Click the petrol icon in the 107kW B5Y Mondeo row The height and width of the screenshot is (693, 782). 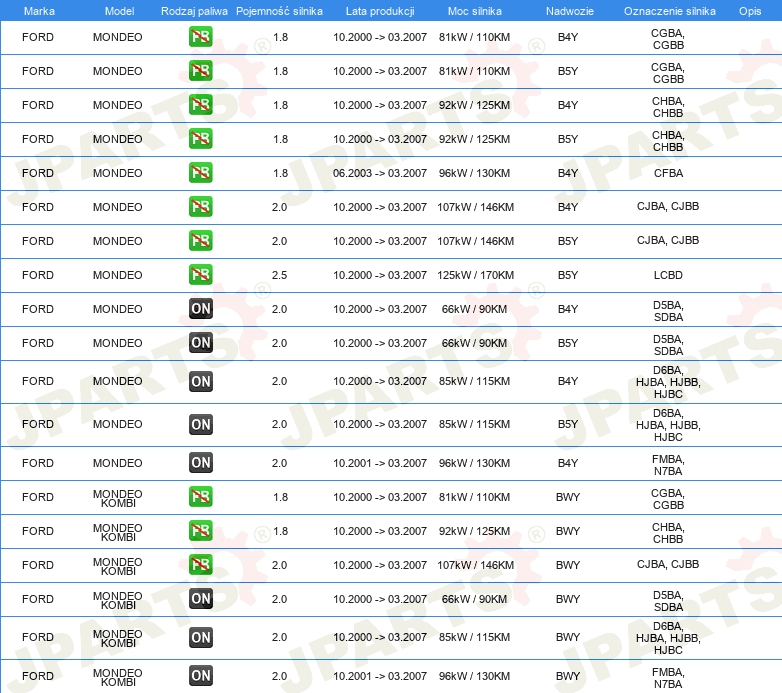point(200,241)
